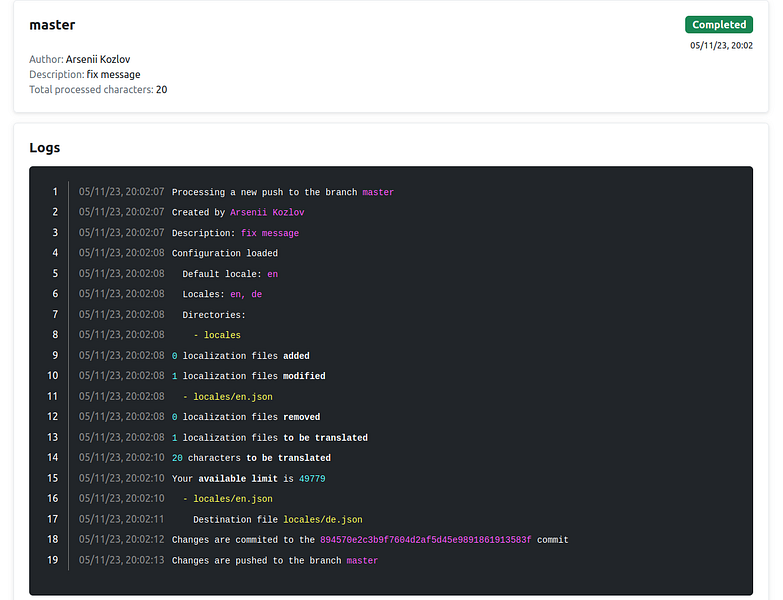The width and height of the screenshot is (783, 600).
Task: Click the timestamp 05/11/23, 20:02 under Completed
Action: [x=721, y=45]
